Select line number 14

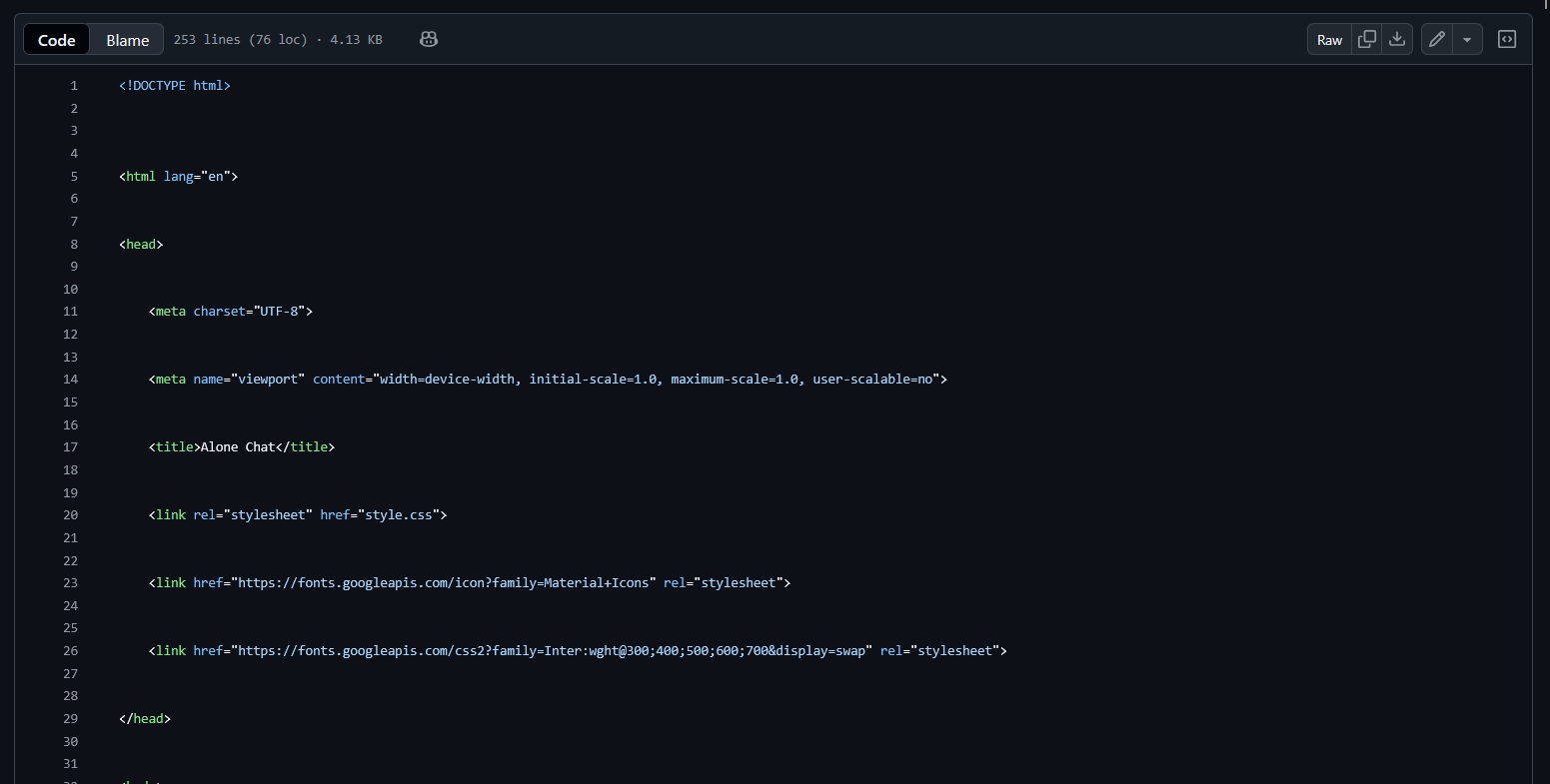pyautogui.click(x=70, y=380)
